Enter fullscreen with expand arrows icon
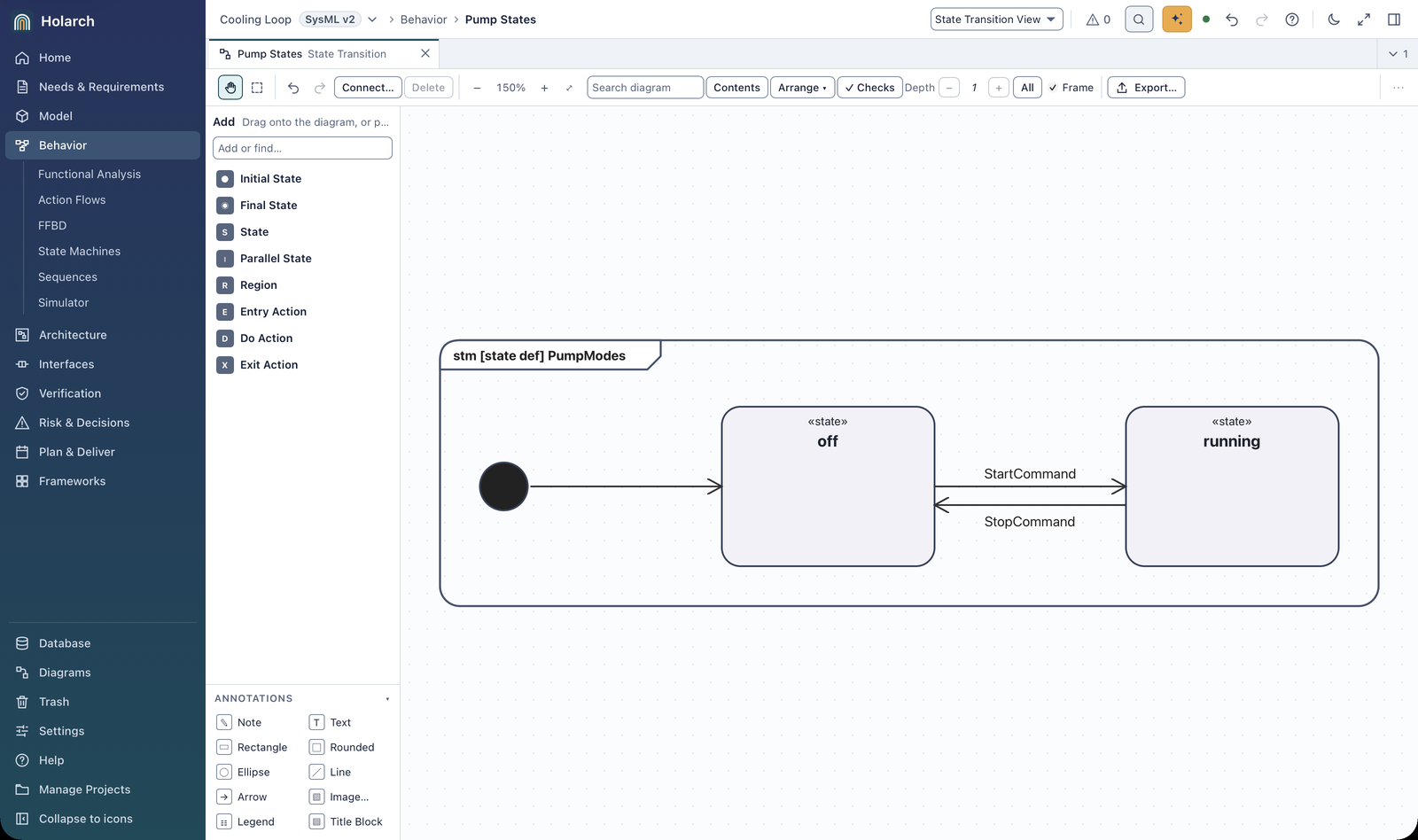This screenshot has width=1418, height=840. (x=1364, y=19)
